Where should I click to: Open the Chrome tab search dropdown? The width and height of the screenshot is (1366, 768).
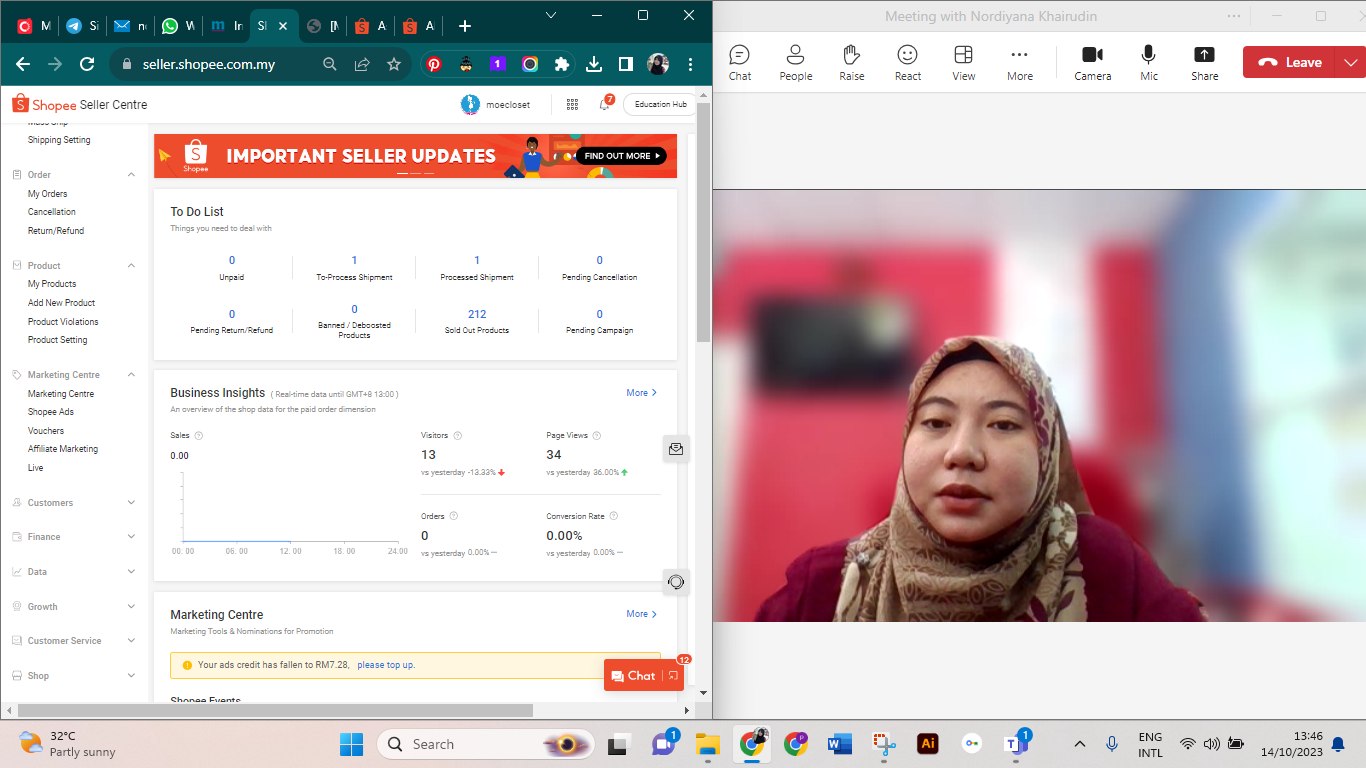(x=552, y=15)
